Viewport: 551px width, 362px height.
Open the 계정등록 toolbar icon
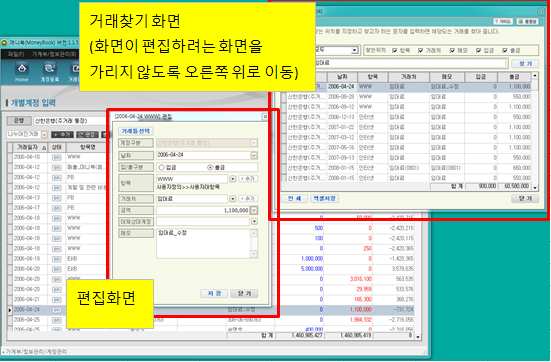point(50,71)
